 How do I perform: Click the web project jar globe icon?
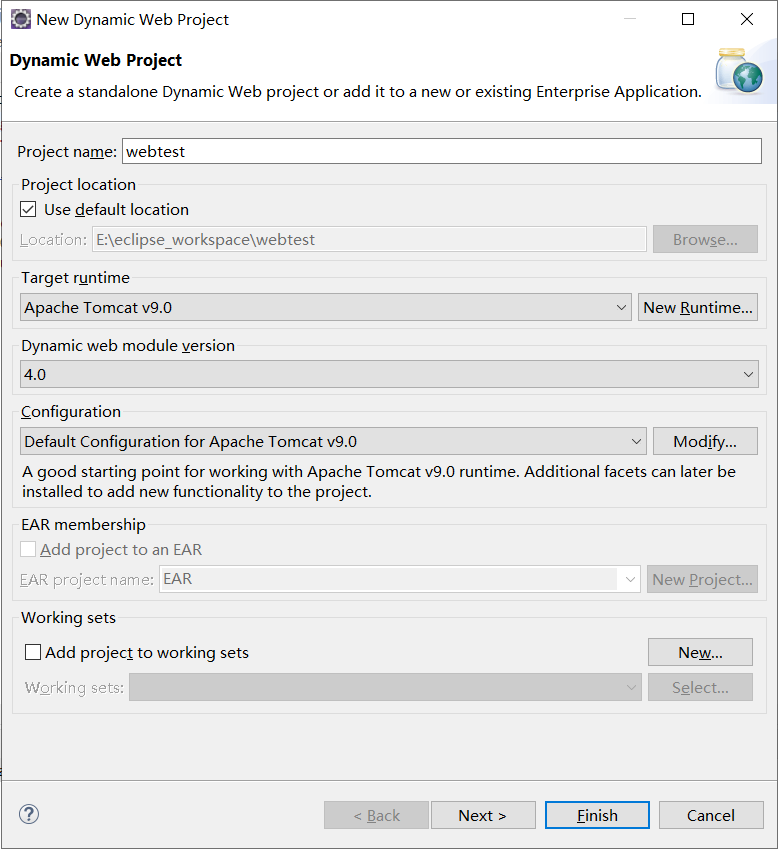point(739,70)
